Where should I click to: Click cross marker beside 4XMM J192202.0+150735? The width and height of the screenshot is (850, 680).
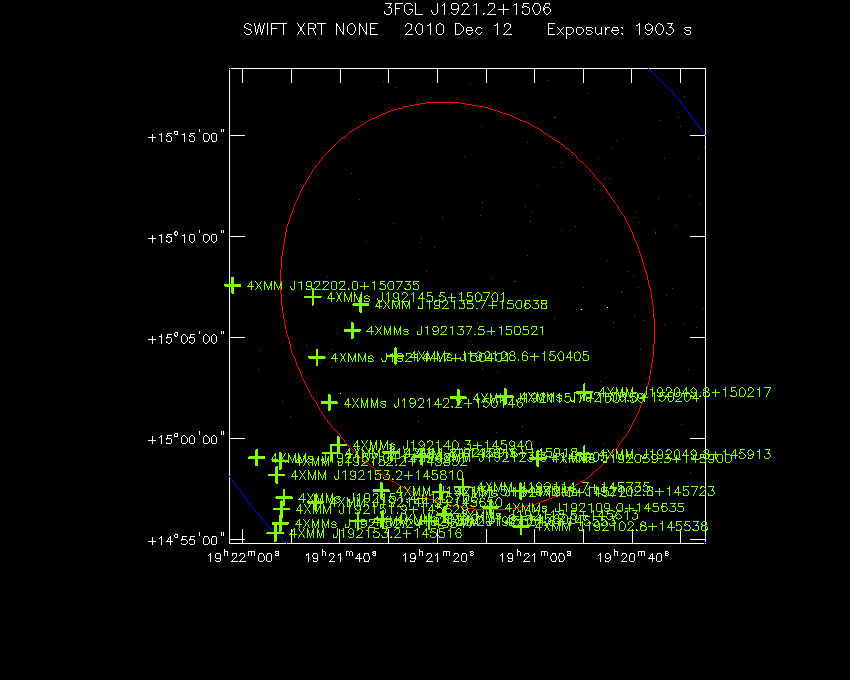[233, 285]
